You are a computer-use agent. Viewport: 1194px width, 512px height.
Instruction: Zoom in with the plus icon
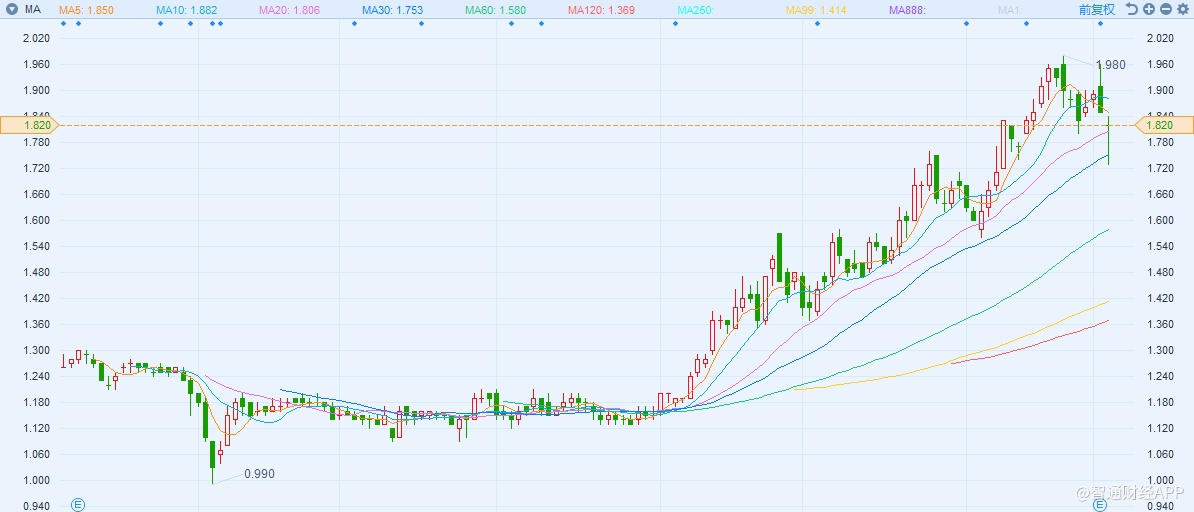click(x=1149, y=9)
